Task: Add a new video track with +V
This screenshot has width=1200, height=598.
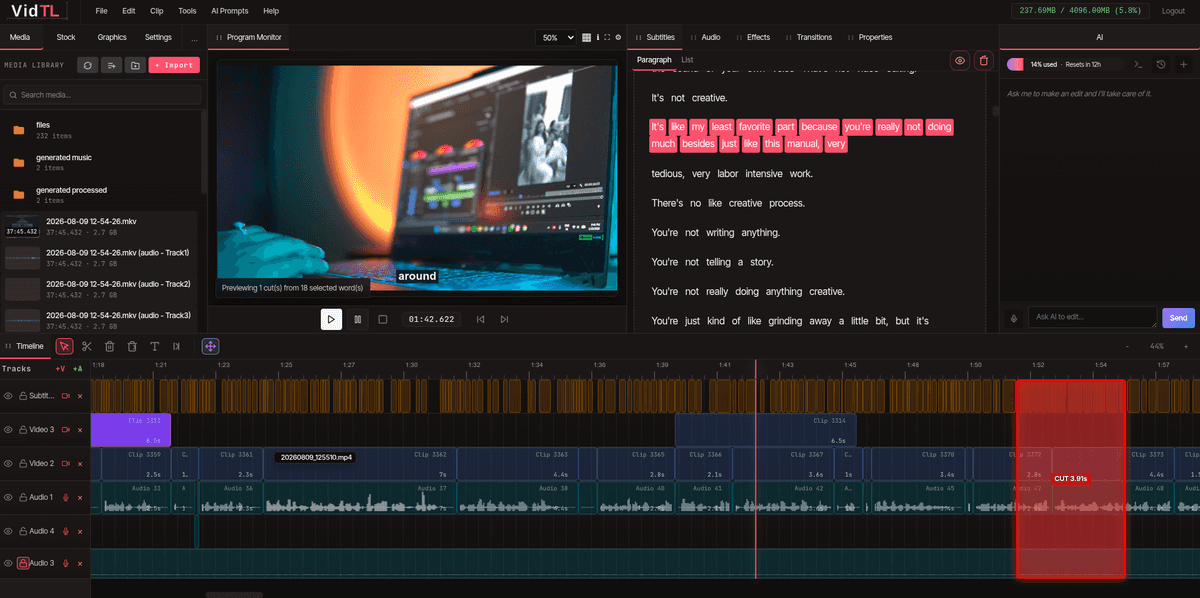Action: tap(60, 369)
